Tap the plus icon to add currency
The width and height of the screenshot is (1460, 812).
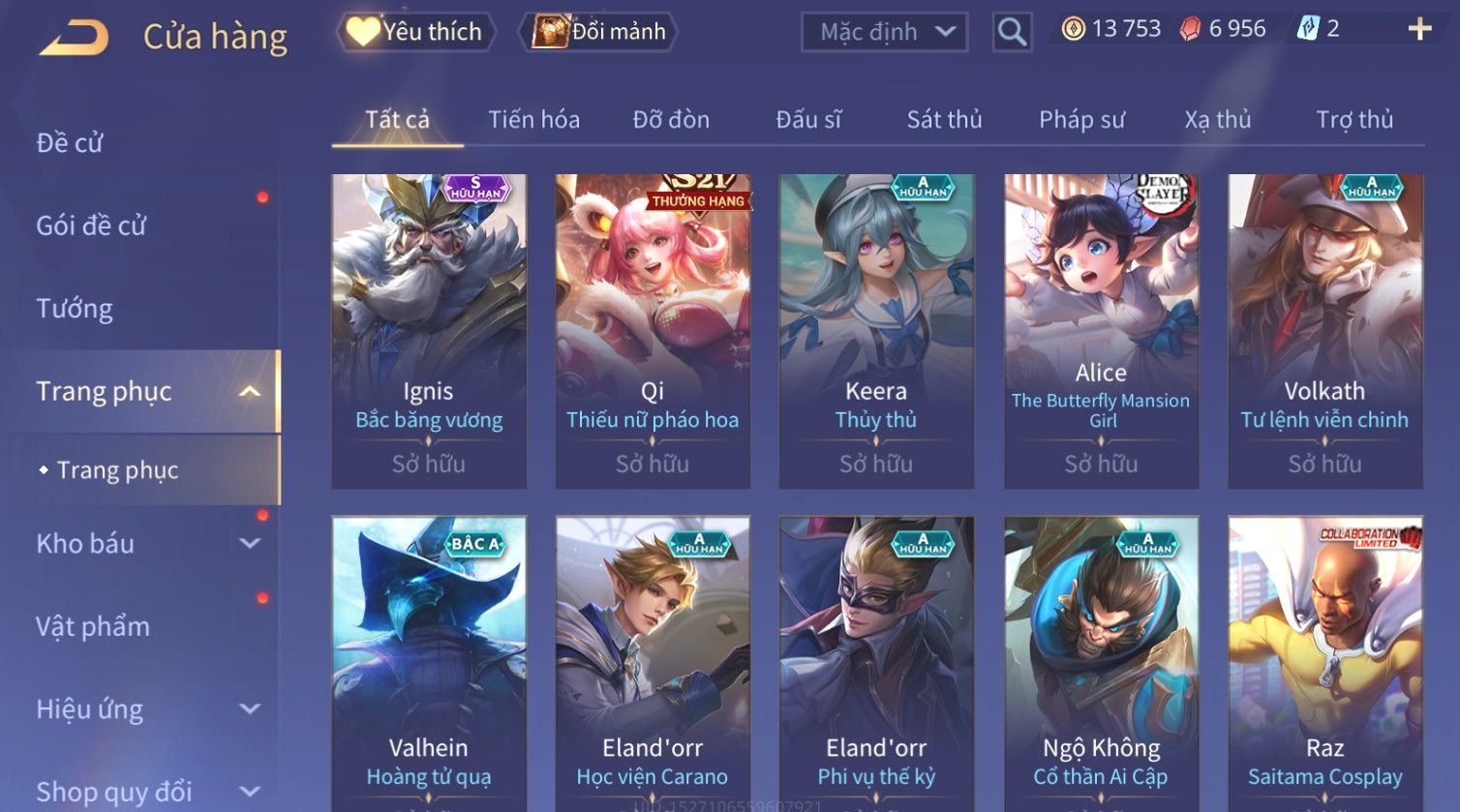coord(1419,29)
